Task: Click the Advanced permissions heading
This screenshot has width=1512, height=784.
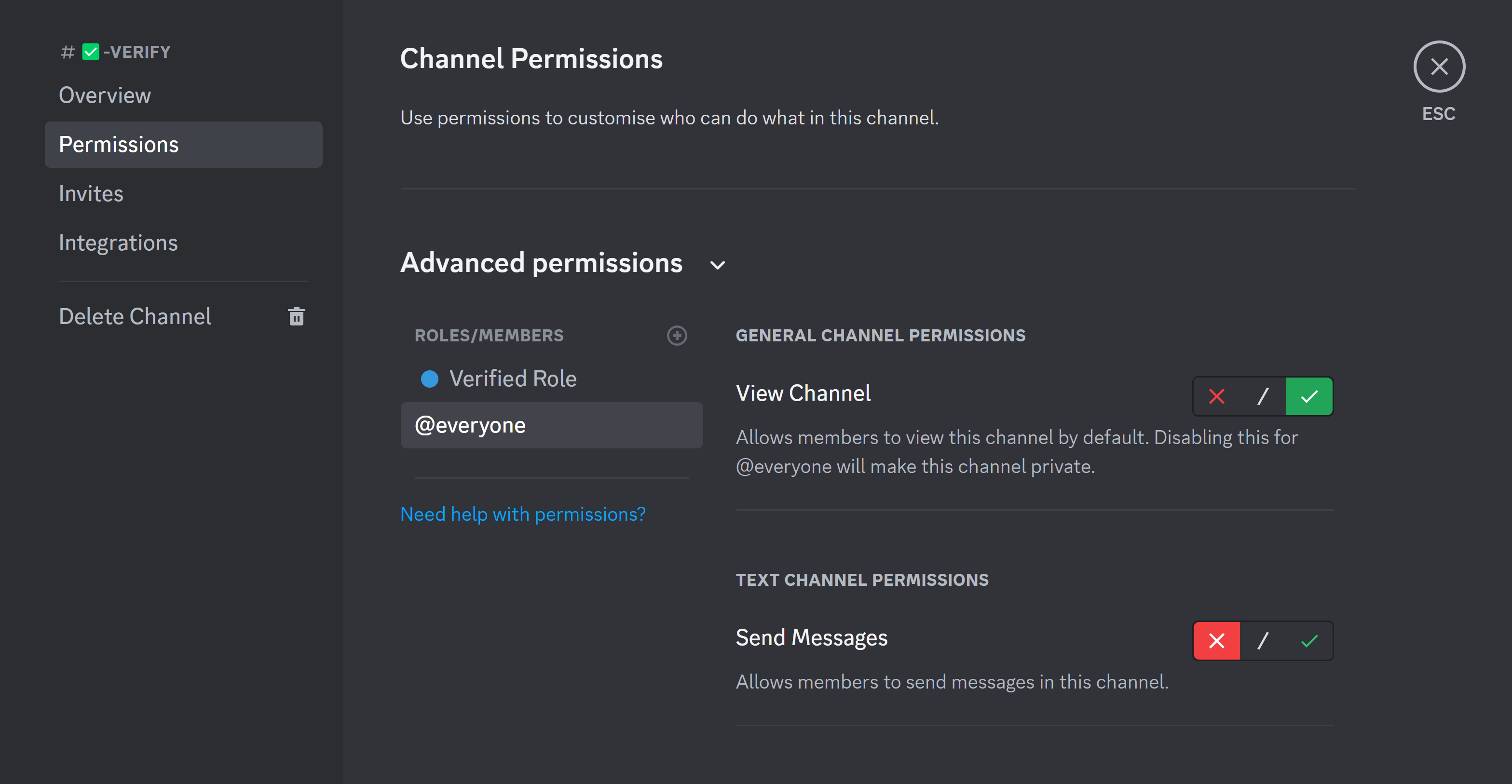Action: (541, 263)
